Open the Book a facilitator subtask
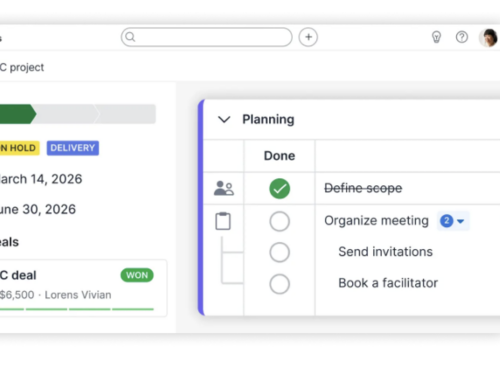Viewport: 500px width, 383px height. pos(388,283)
